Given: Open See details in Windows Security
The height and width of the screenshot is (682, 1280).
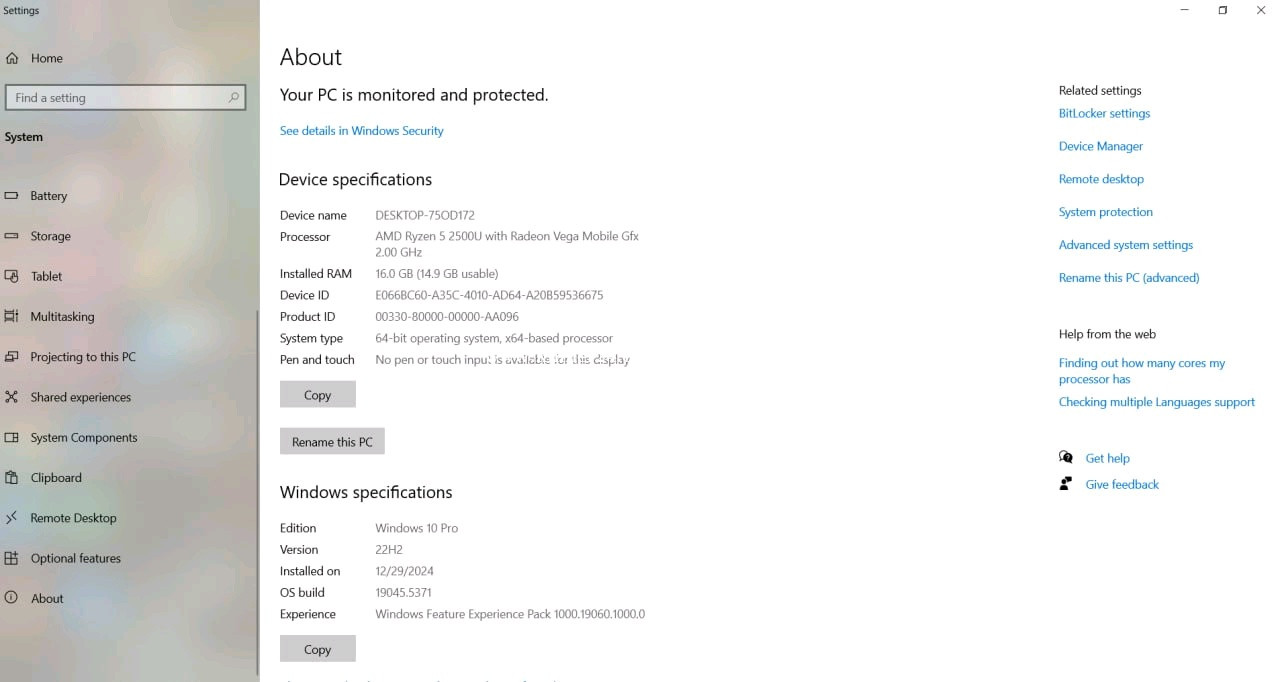Looking at the screenshot, I should pos(361,131).
